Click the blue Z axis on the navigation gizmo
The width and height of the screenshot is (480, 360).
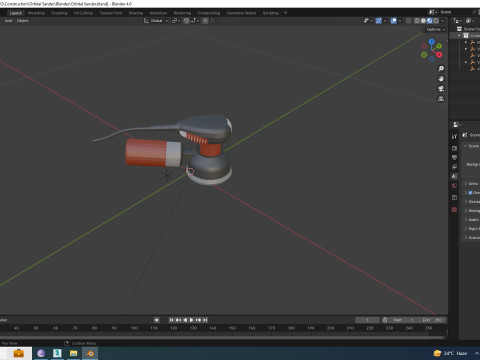coord(432,42)
